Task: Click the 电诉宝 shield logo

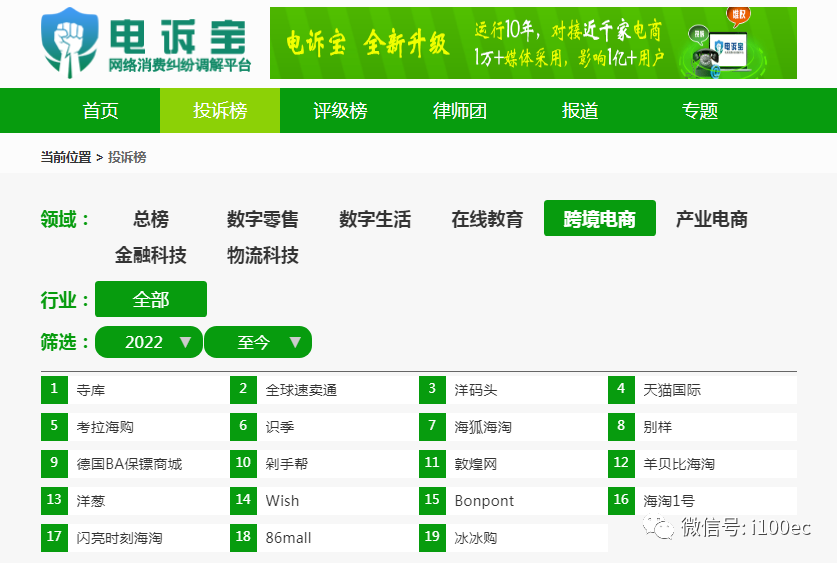Action: [x=70, y=43]
